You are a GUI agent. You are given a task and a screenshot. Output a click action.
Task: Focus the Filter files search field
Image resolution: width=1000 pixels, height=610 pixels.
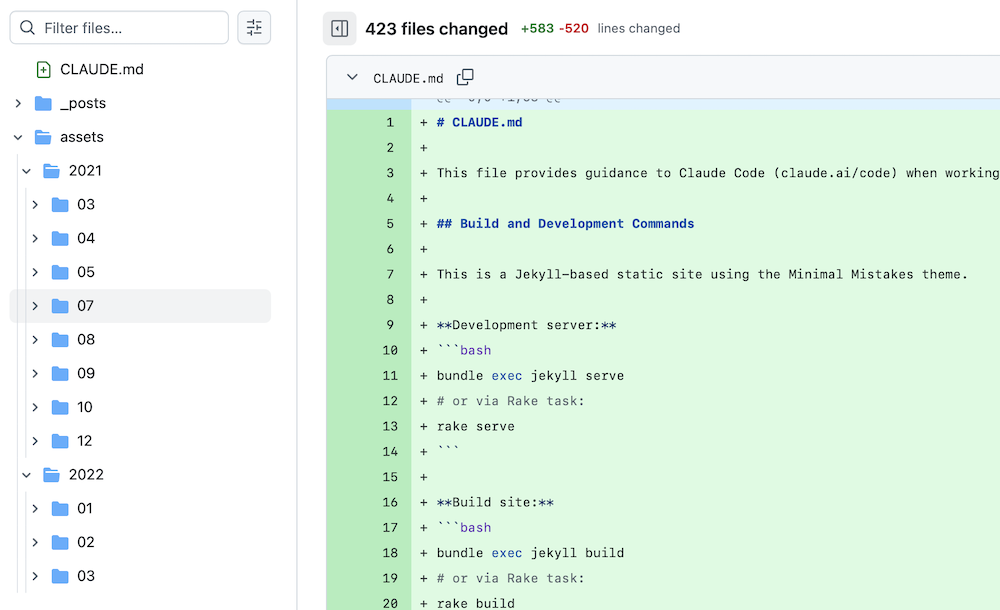point(119,27)
